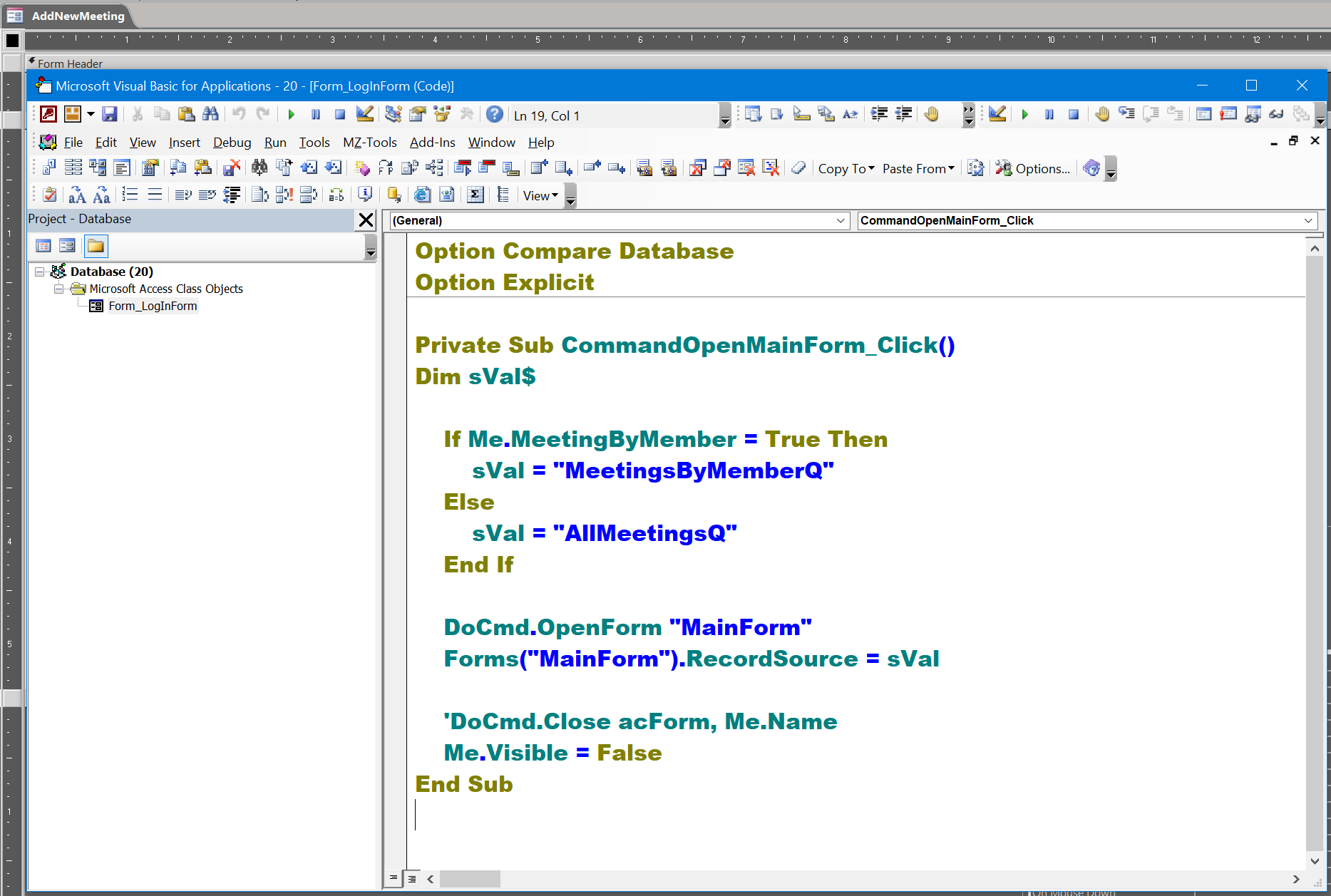Click the View Microsoft Access icon

(48, 114)
